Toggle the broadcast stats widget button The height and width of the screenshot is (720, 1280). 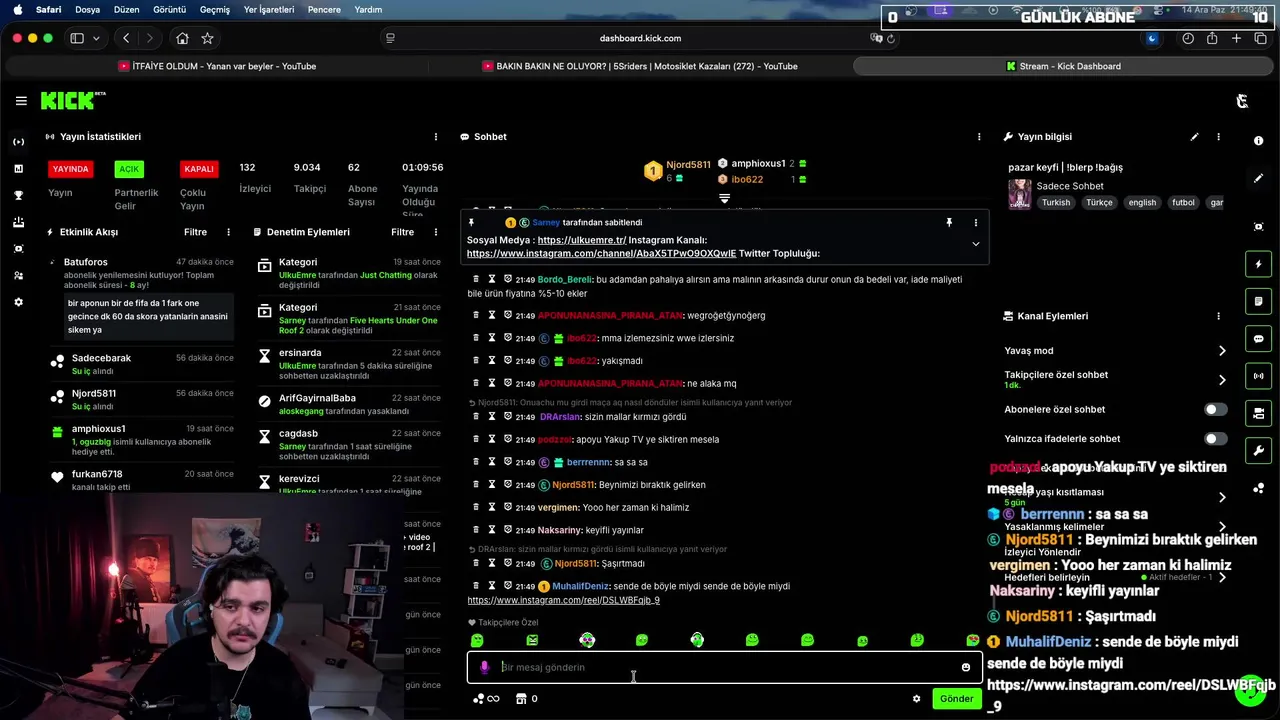tap(1258, 376)
